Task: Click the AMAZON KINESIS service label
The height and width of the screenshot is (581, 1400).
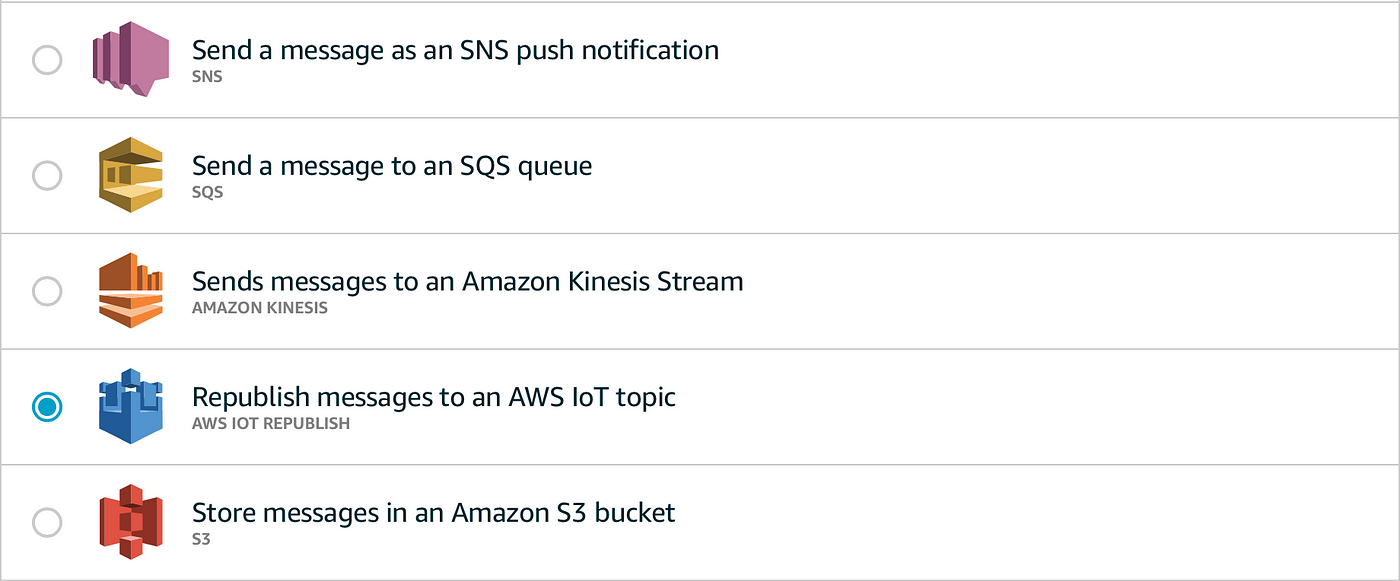Action: tap(260, 308)
